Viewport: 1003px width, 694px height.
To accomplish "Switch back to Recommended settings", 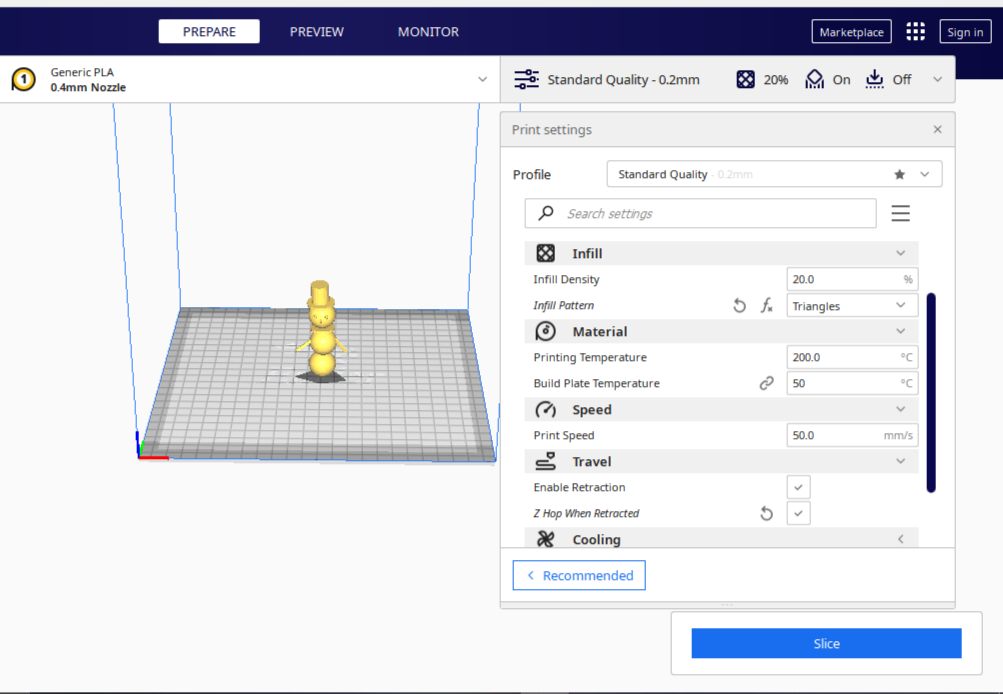I will tap(579, 576).
